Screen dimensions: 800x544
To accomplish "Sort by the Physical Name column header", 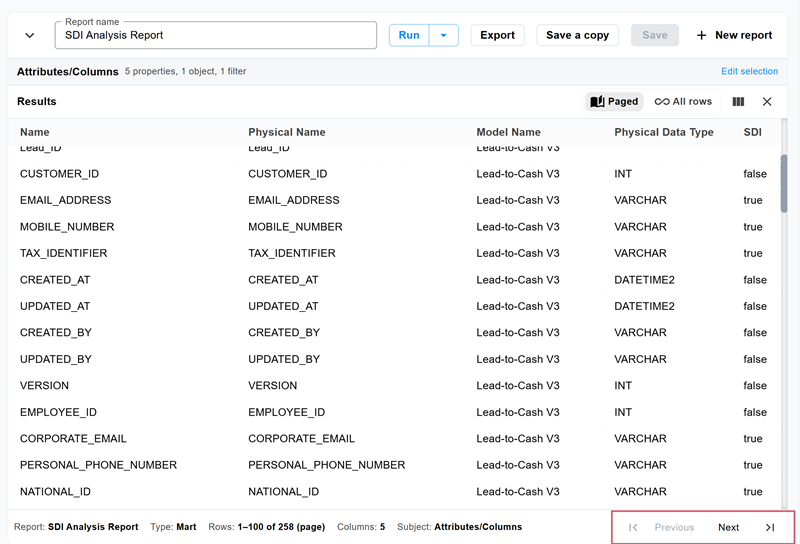I will (287, 132).
